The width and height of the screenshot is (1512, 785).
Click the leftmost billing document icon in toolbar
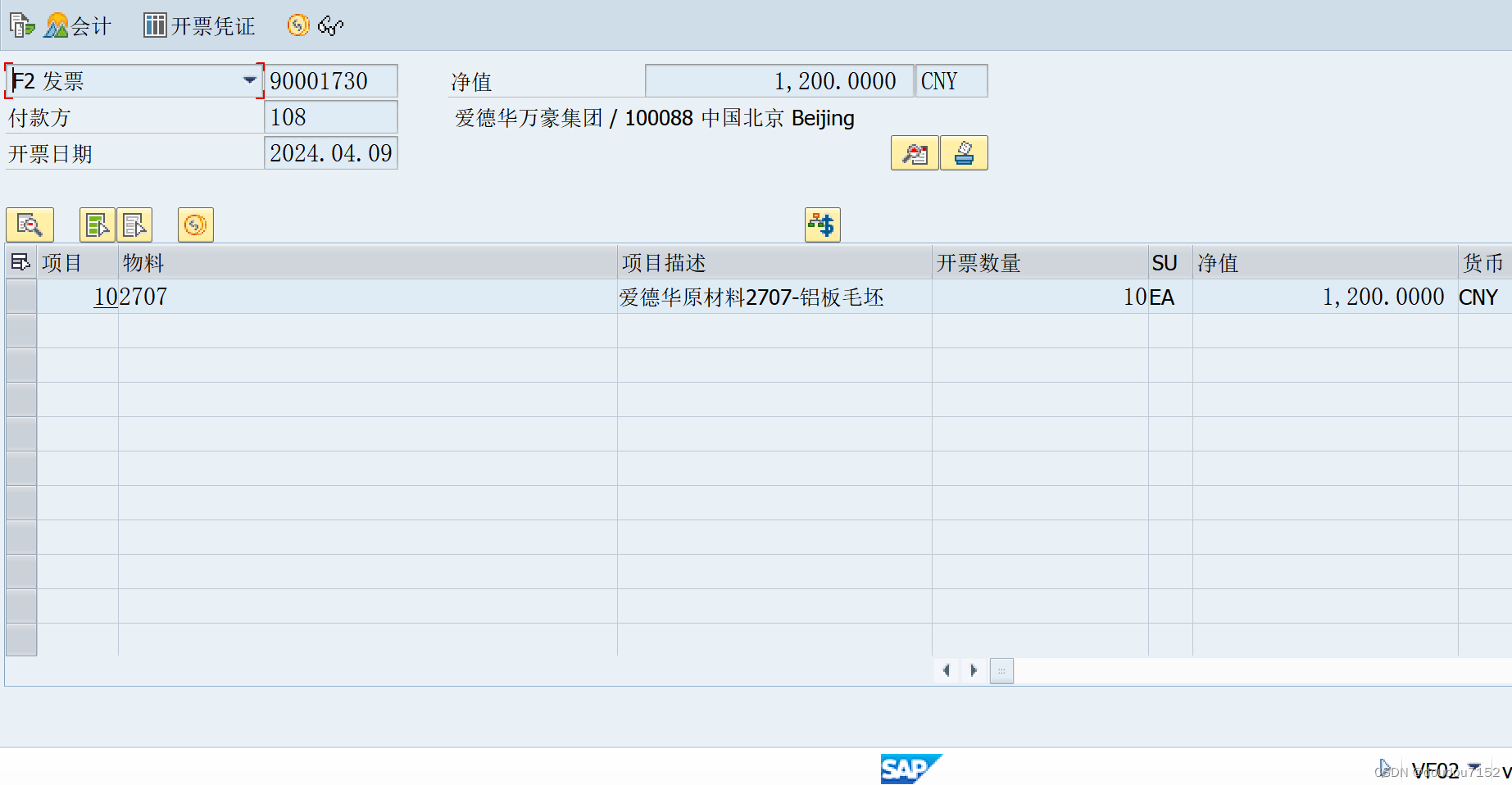pyautogui.click(x=21, y=25)
